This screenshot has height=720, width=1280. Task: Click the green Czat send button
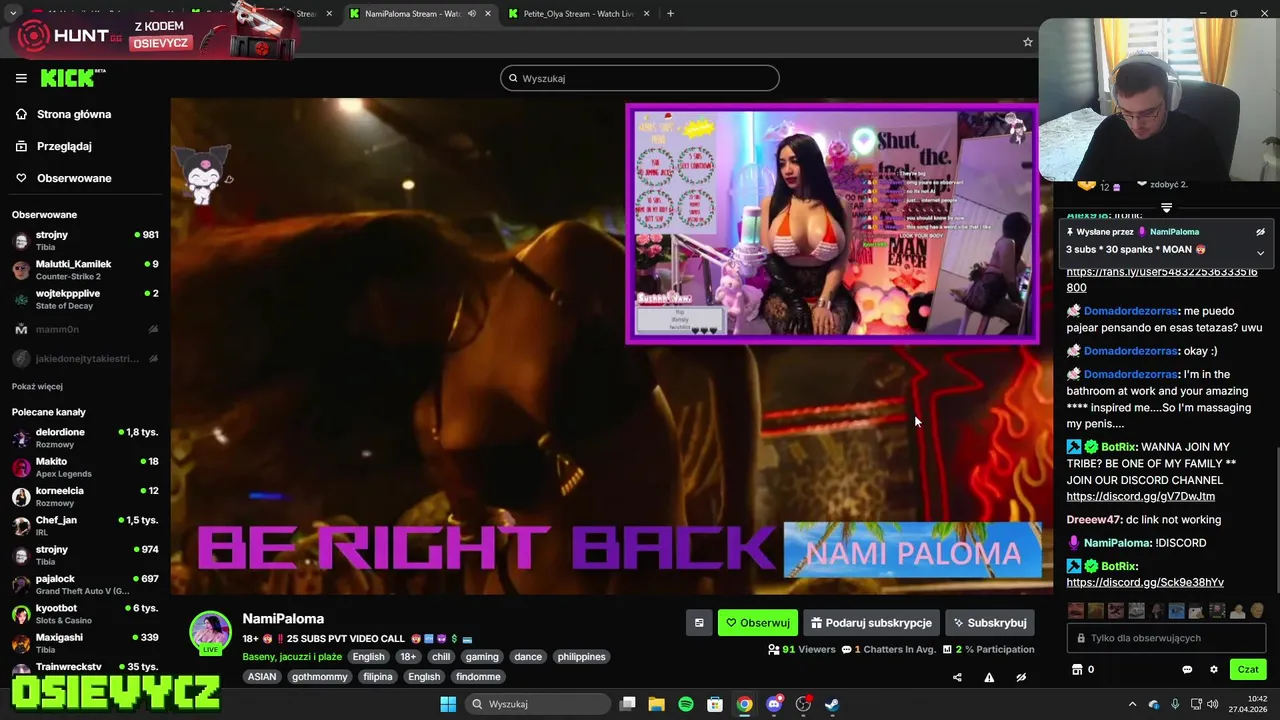click(1248, 669)
